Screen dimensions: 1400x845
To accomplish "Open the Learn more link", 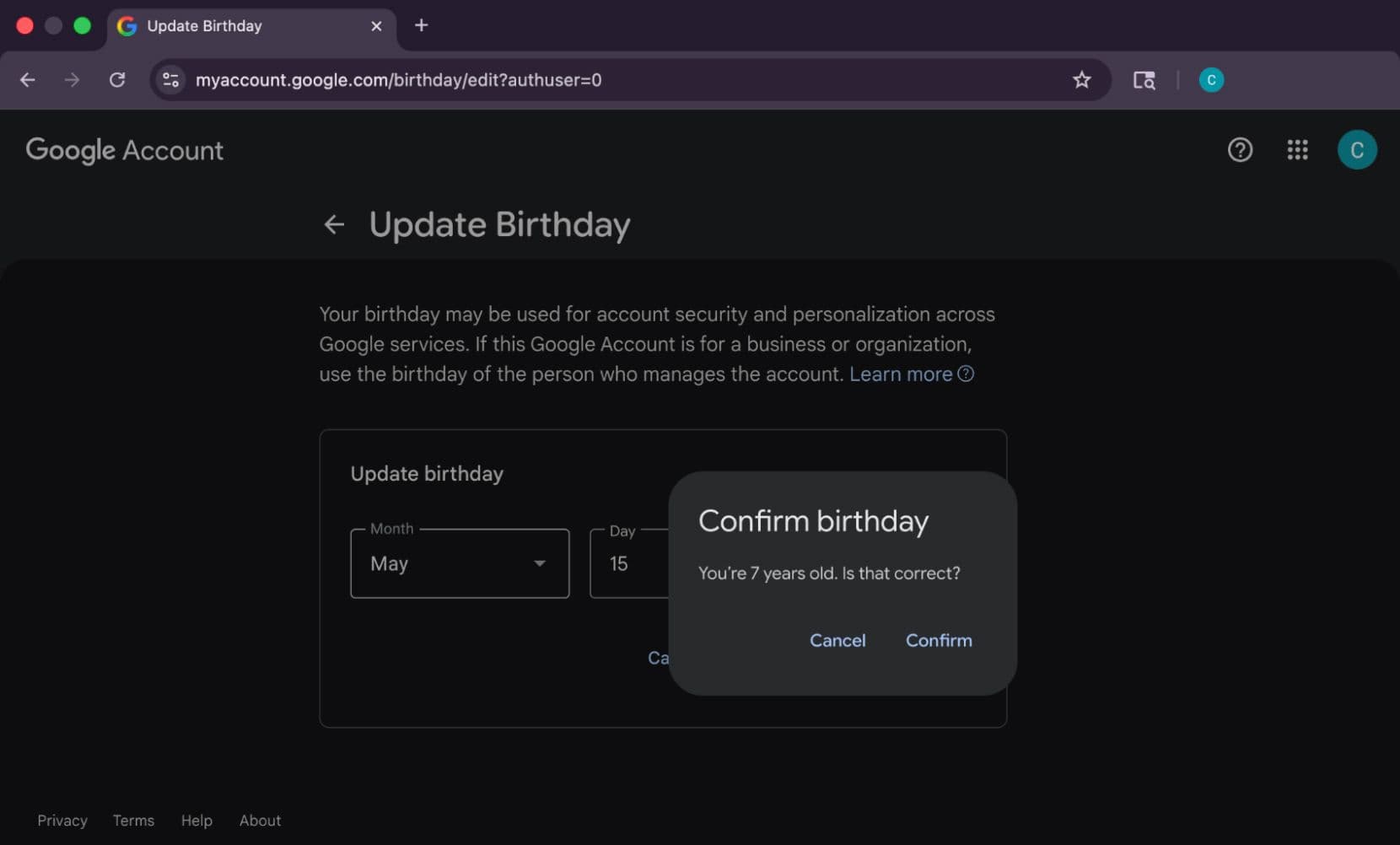I will click(901, 374).
